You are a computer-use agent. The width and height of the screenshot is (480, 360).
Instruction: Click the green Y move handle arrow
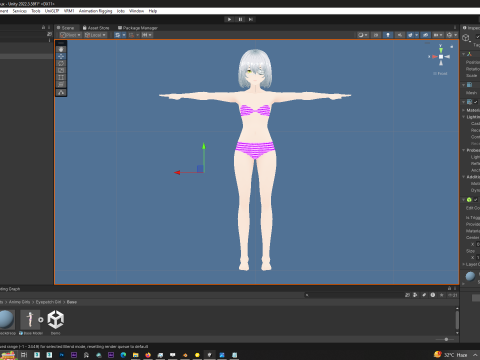pyautogui.click(x=204, y=147)
